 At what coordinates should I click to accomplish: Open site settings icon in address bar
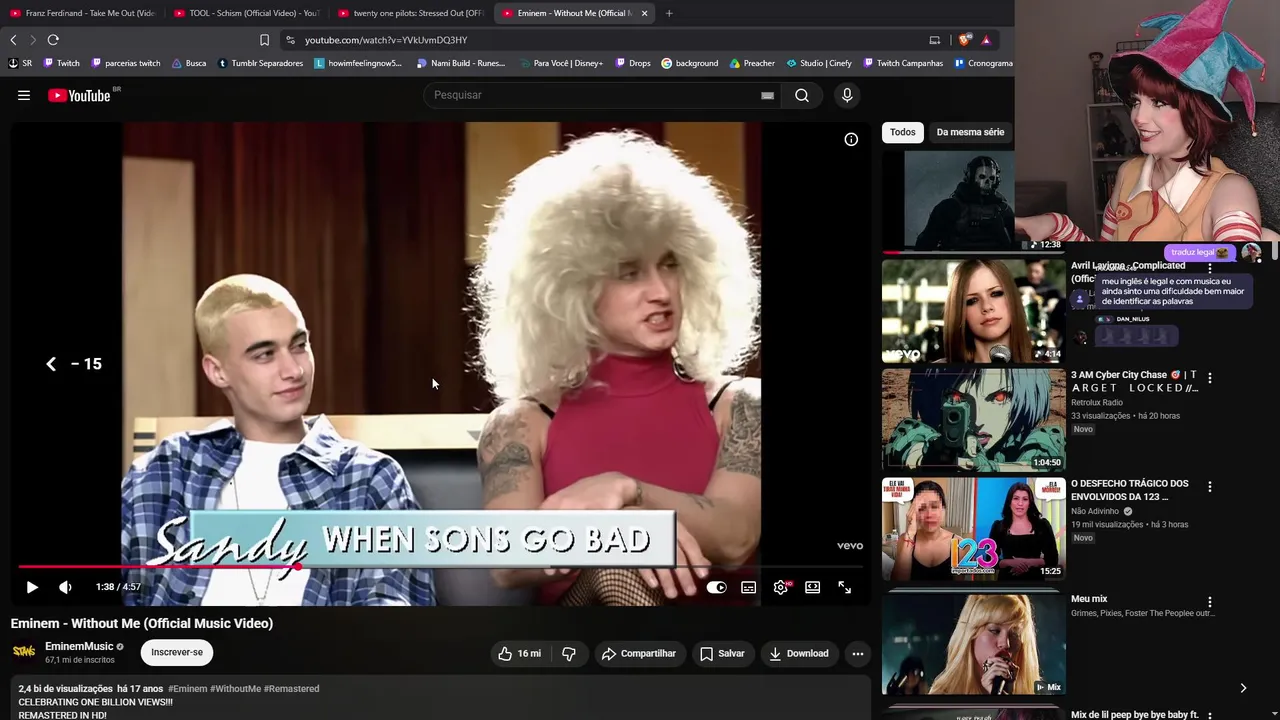[290, 40]
